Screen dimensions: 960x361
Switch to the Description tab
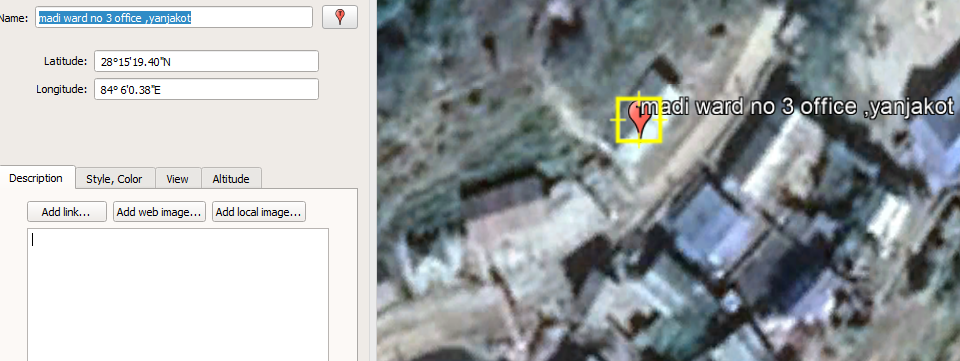click(36, 178)
